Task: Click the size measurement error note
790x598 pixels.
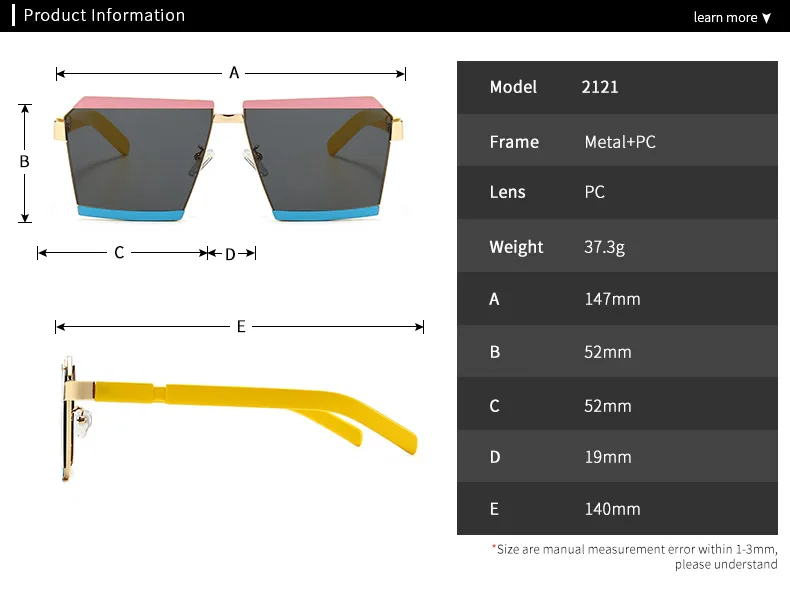Action: click(x=635, y=557)
